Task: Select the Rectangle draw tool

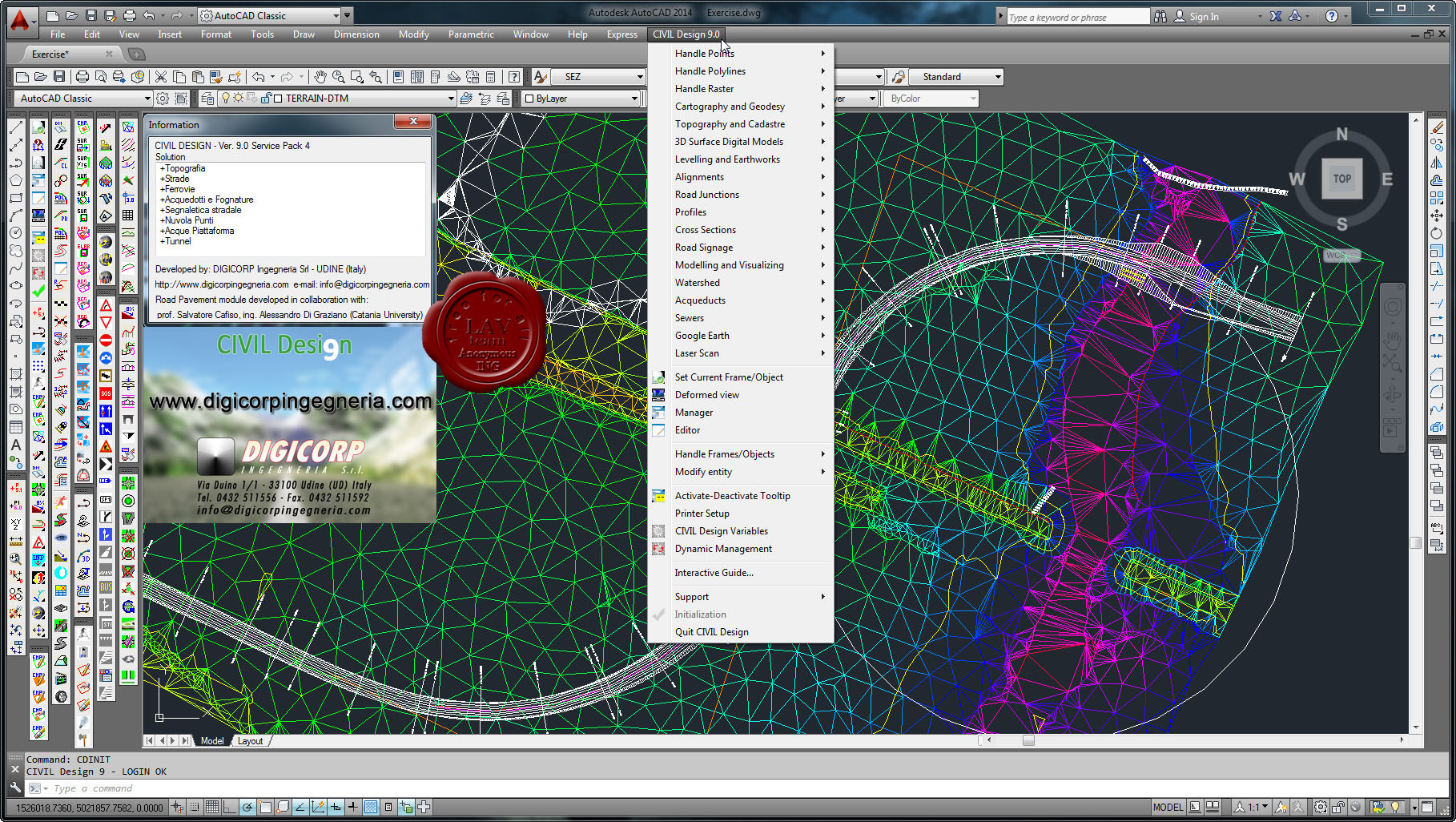Action: point(16,198)
